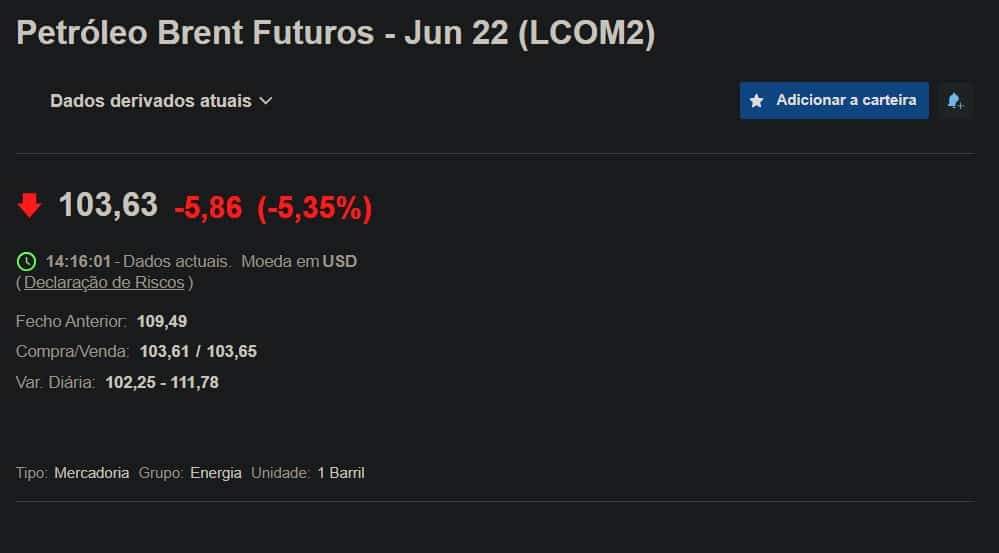Click the timestamp 14:16:01
The width and height of the screenshot is (999, 553).
78,262
